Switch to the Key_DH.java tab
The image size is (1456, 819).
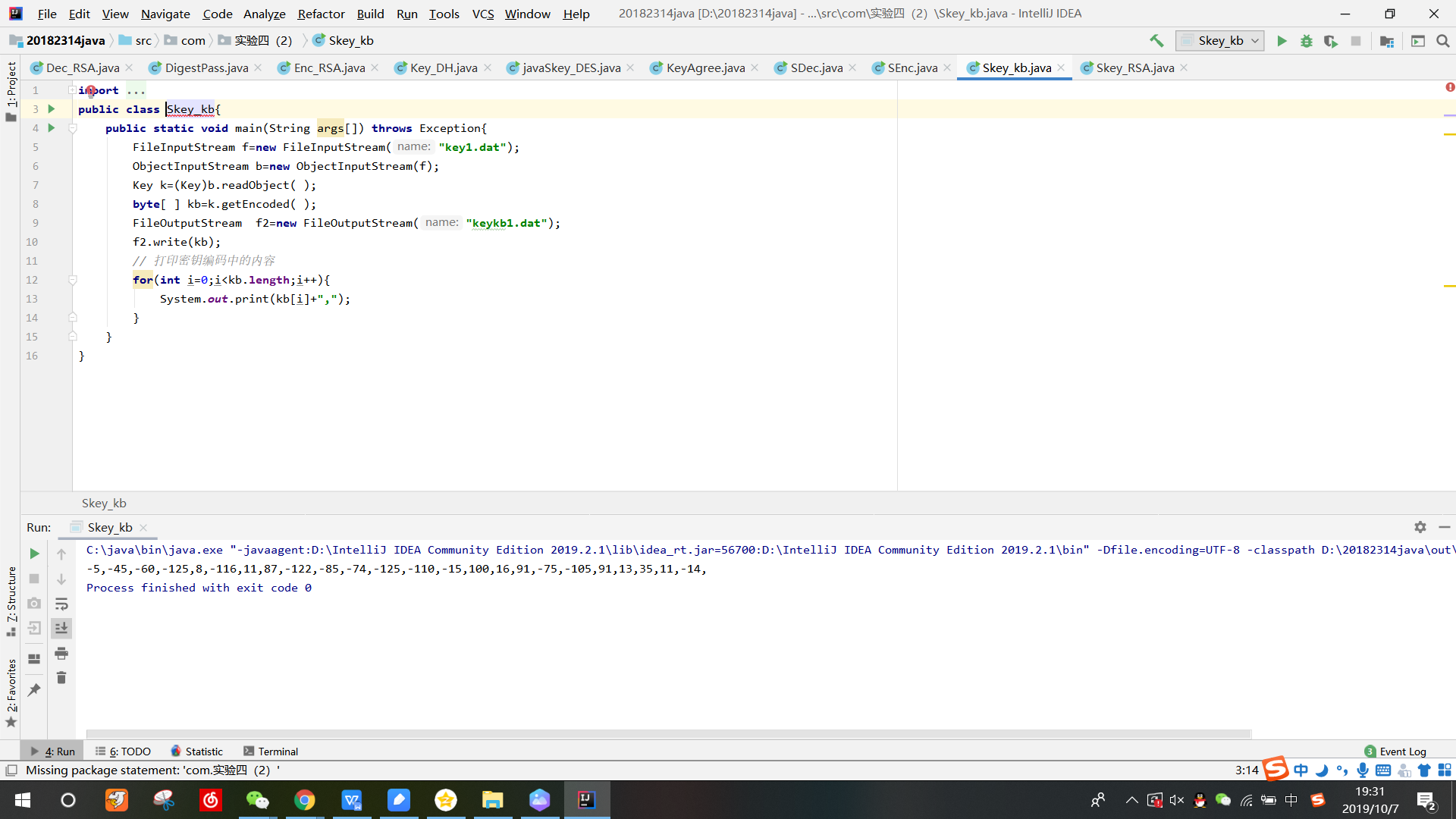(443, 68)
